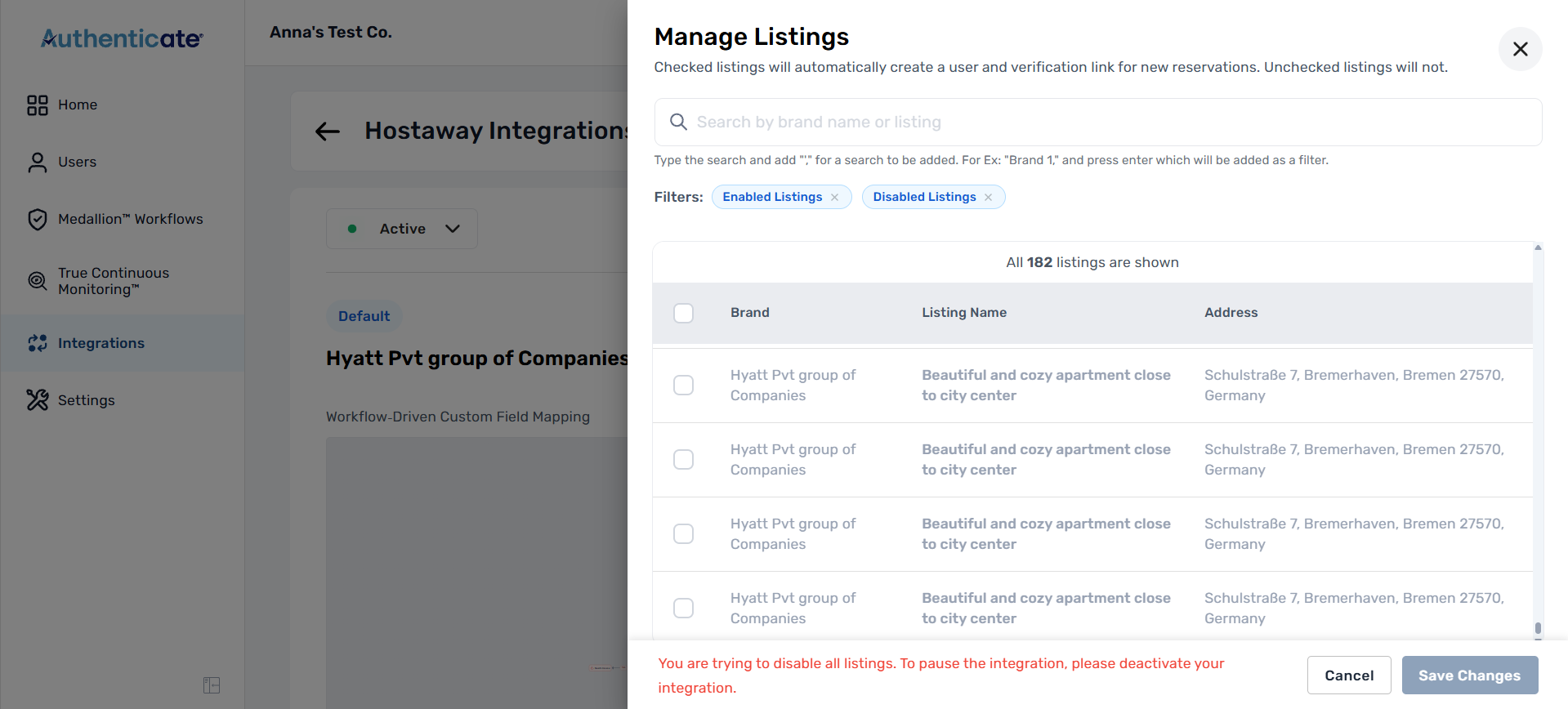The width and height of the screenshot is (1568, 709).
Task: Open Users in the sidebar
Action: point(122,162)
